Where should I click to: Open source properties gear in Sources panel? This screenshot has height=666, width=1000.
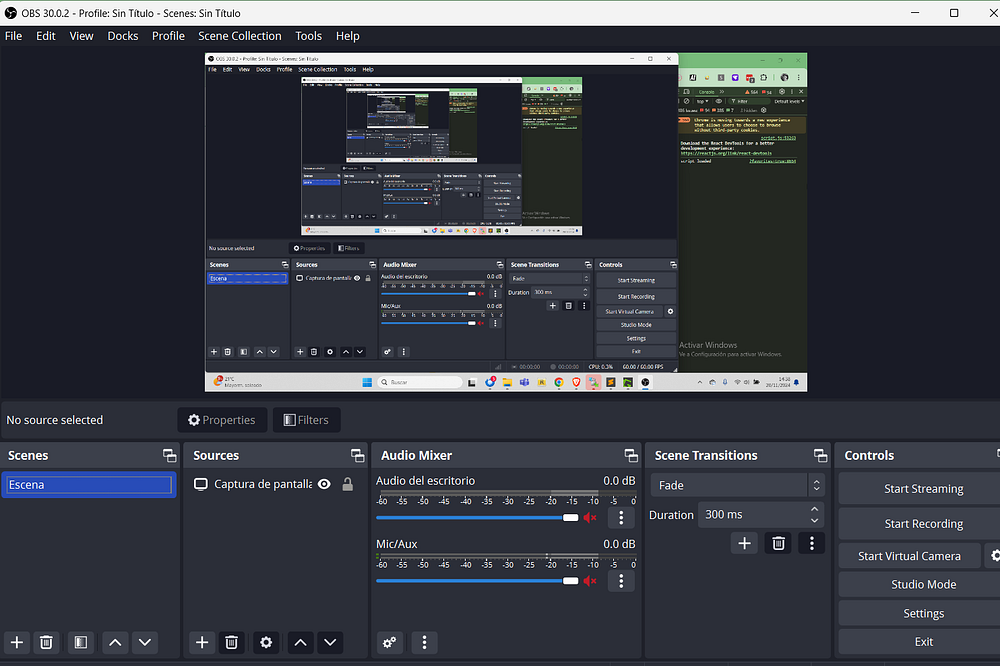click(x=266, y=642)
